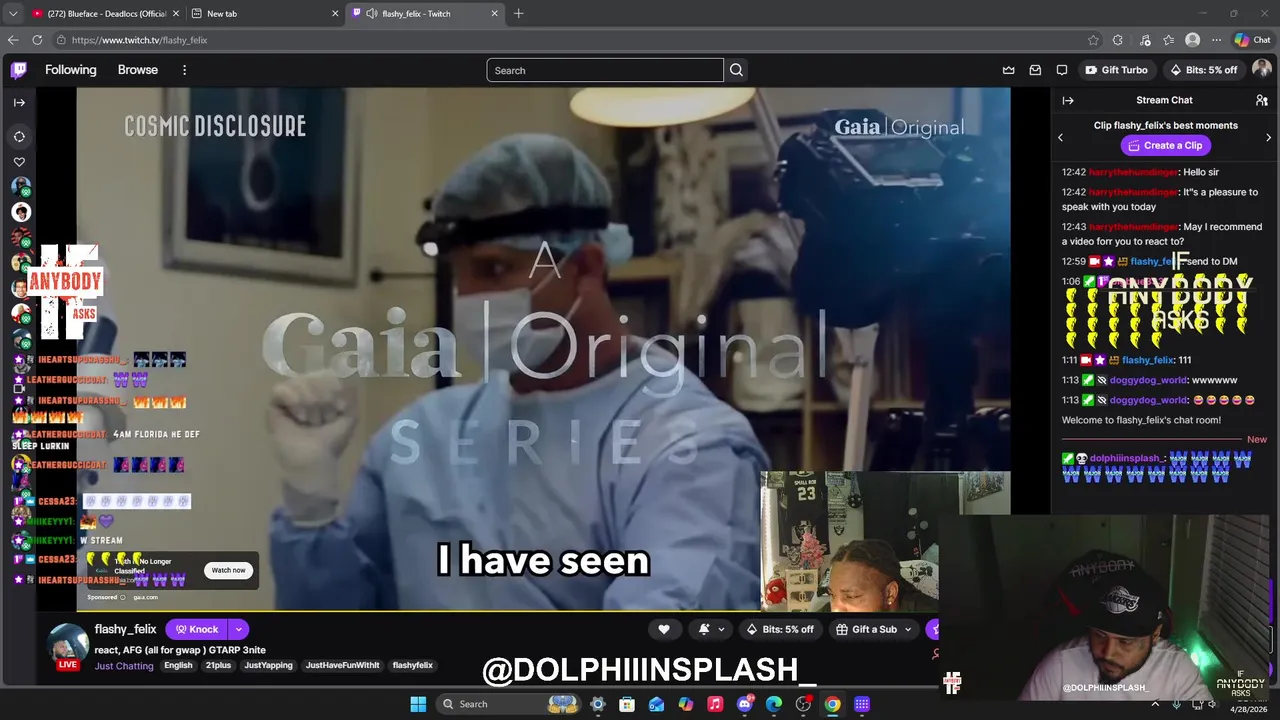Open user avatar menu on Twitch
This screenshot has width=1280, height=720.
[x=1262, y=69]
